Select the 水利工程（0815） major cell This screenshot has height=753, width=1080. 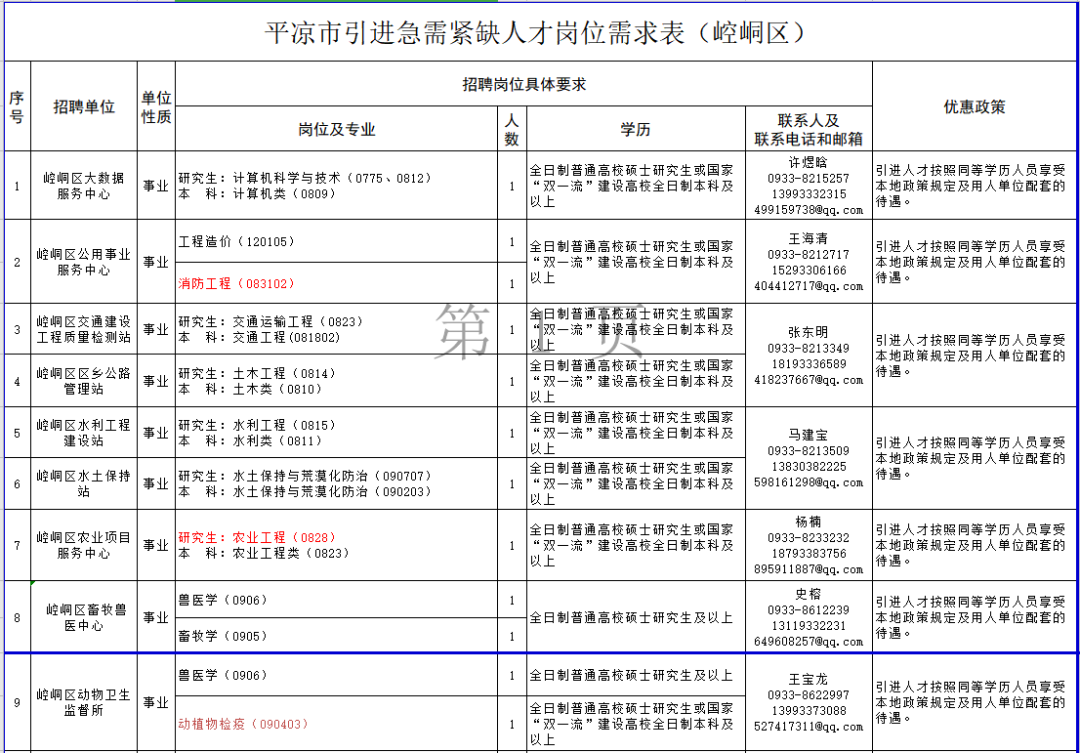point(337,433)
